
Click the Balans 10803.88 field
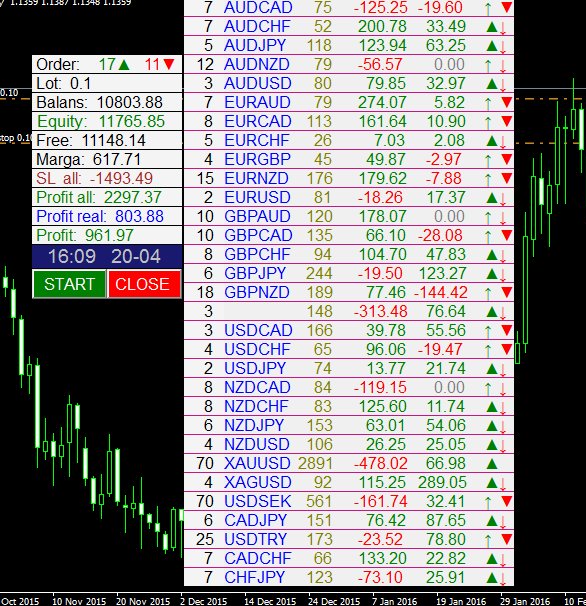[107, 102]
